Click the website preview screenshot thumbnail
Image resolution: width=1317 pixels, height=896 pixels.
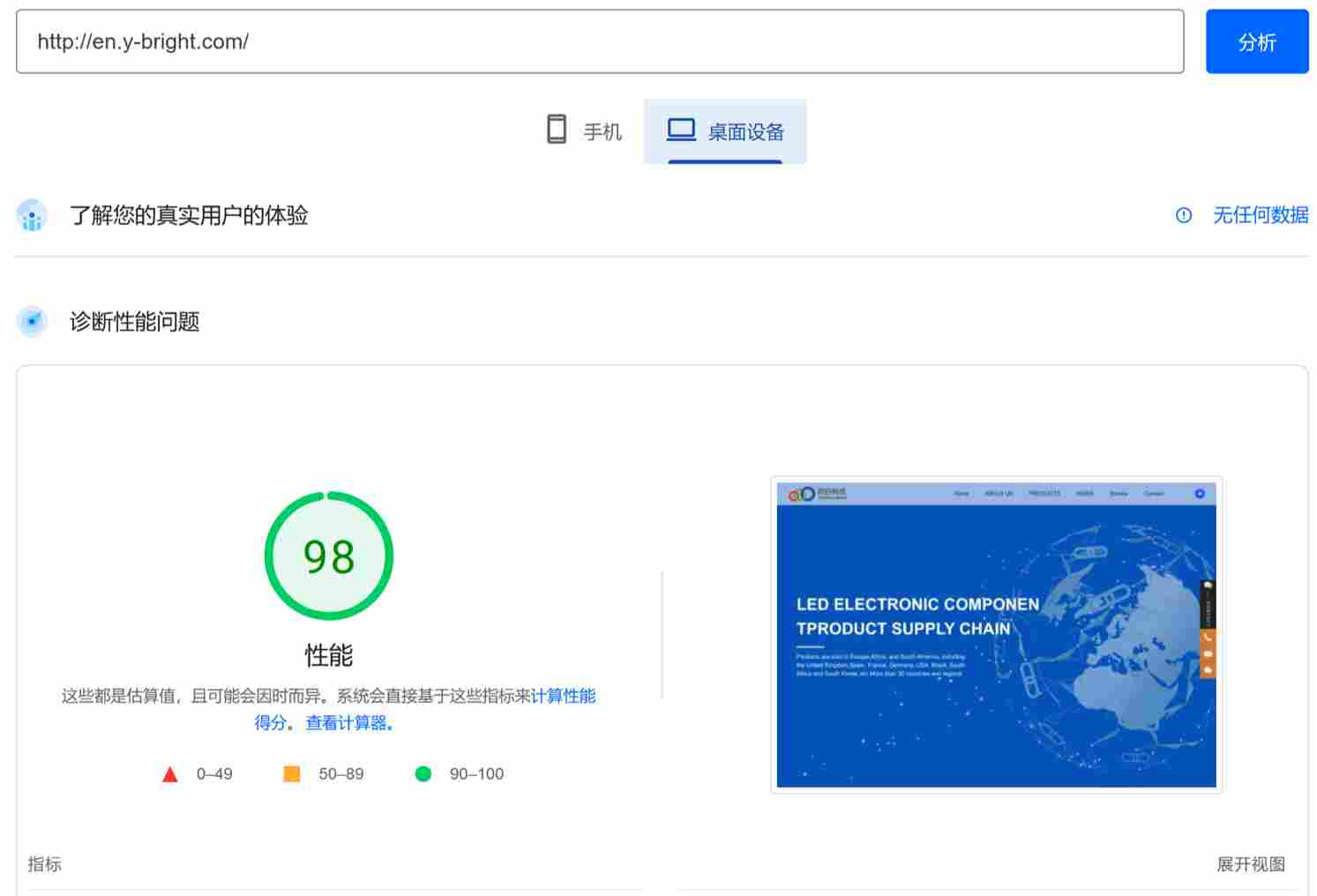[995, 634]
